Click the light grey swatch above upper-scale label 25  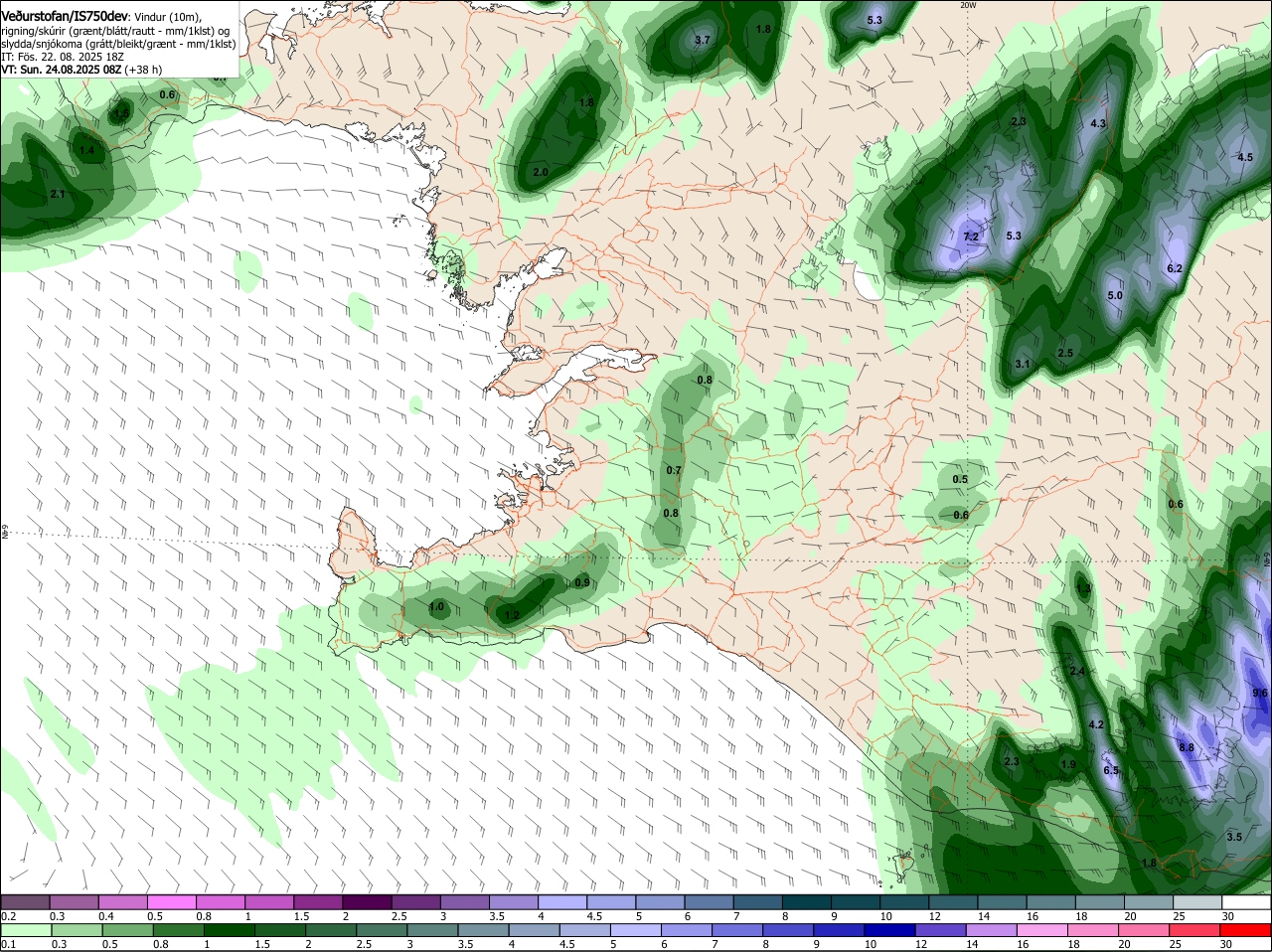1197,901
